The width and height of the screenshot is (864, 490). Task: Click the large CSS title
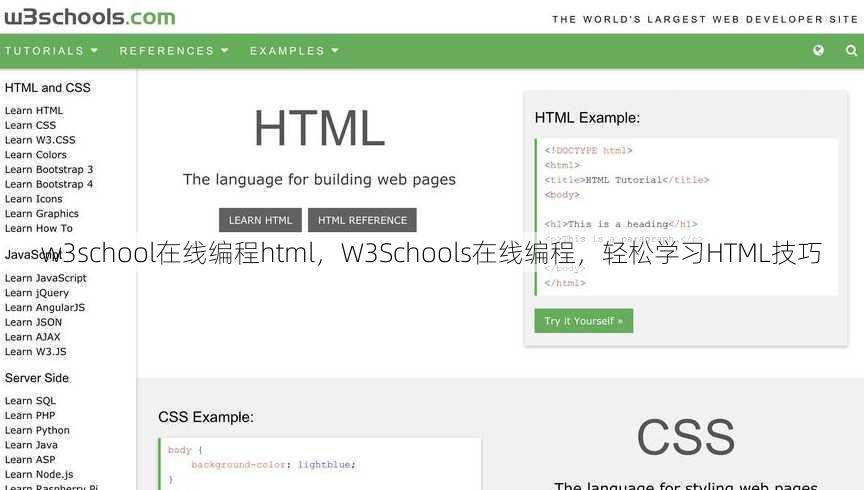[x=685, y=437]
